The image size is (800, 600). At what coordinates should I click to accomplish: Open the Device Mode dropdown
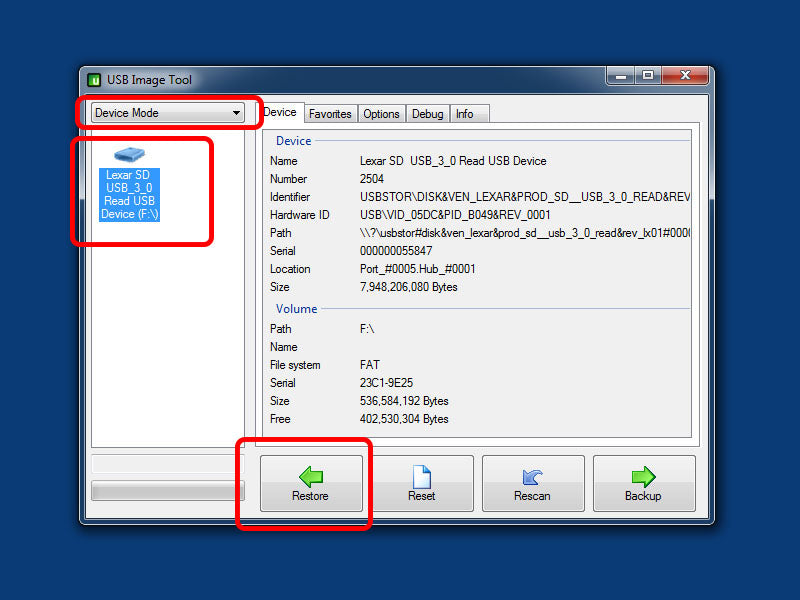[x=168, y=113]
